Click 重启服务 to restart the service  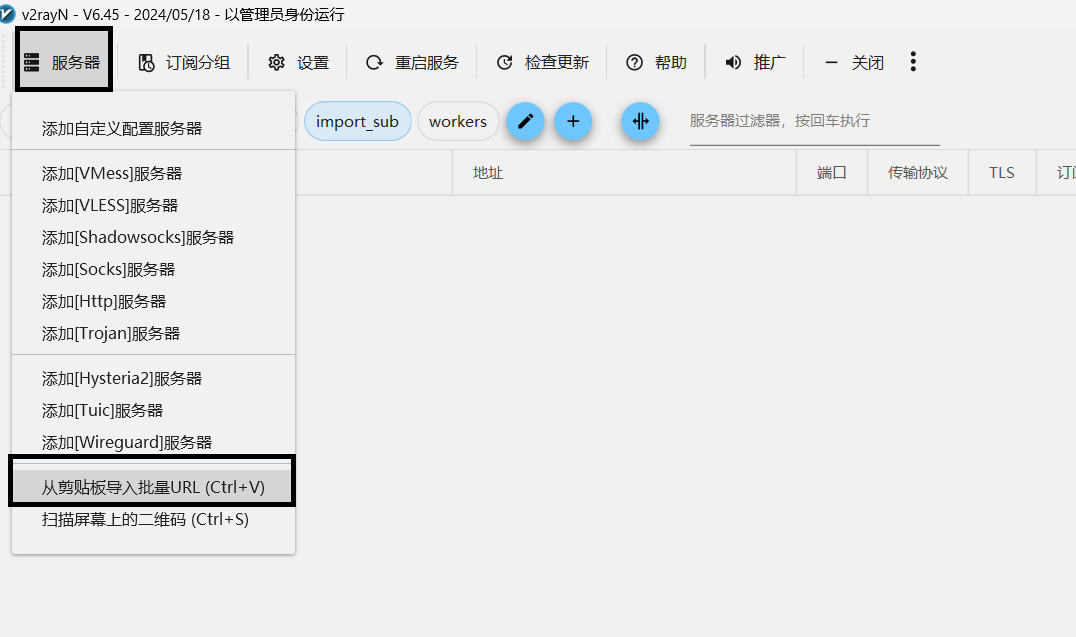(x=412, y=62)
